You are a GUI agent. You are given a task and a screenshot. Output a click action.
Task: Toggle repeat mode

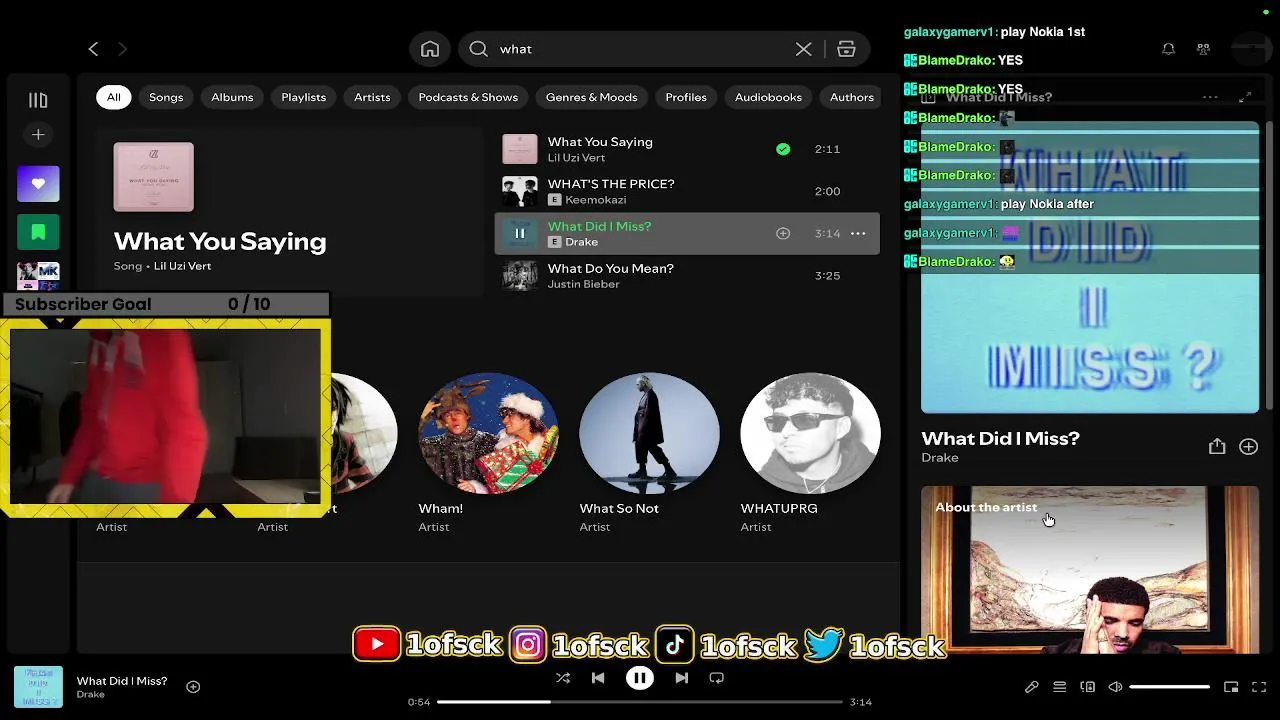[x=716, y=678]
